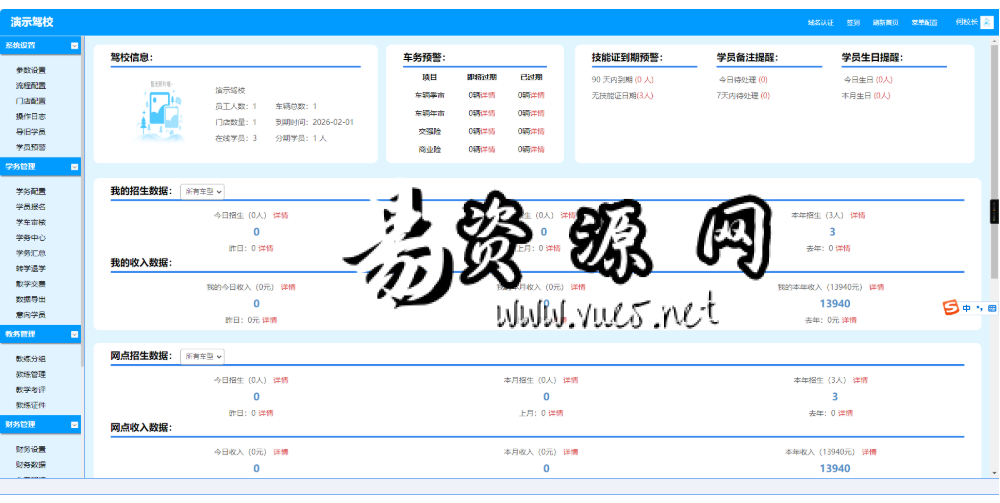Open 菜单配置 in the top bar
The height and width of the screenshot is (503, 1000).
tap(924, 22)
